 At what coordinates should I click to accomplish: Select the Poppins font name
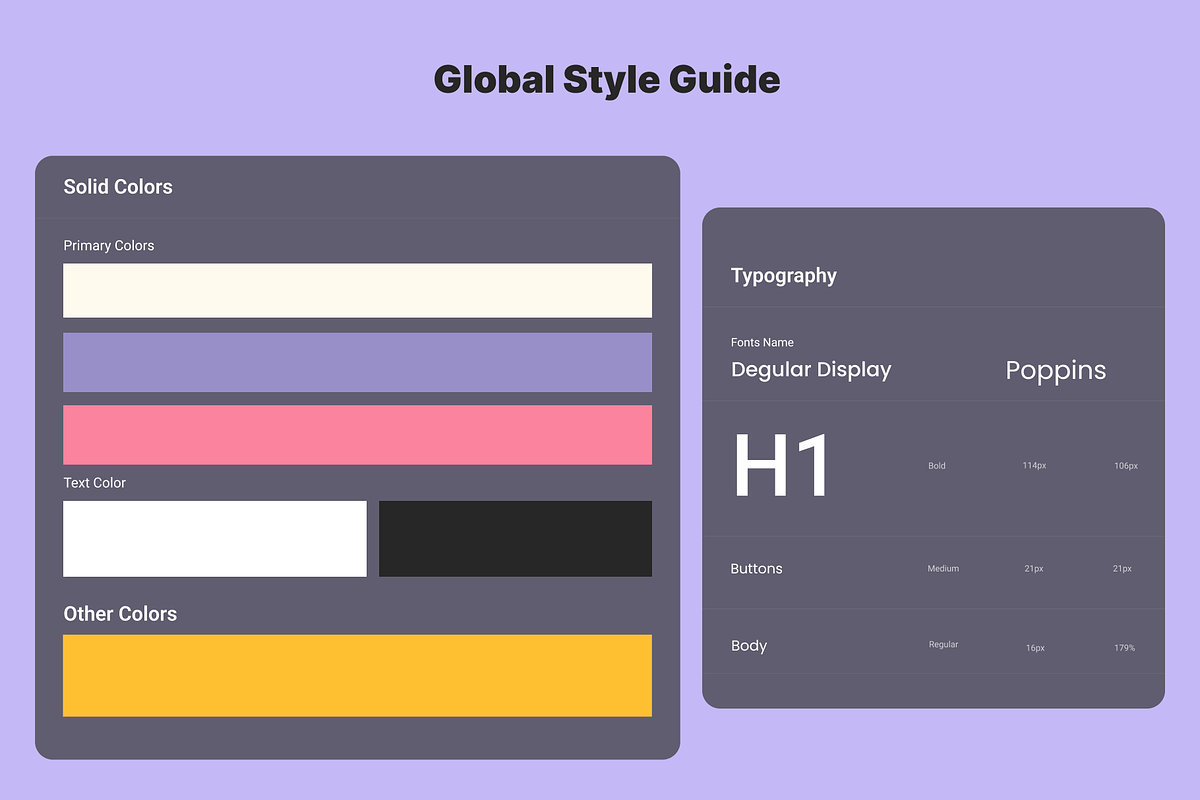[1056, 371]
